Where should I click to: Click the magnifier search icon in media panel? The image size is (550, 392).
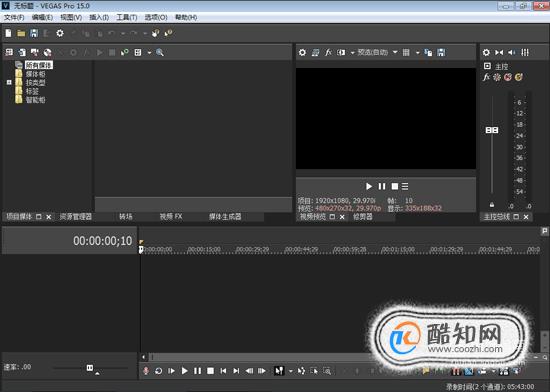coord(160,53)
